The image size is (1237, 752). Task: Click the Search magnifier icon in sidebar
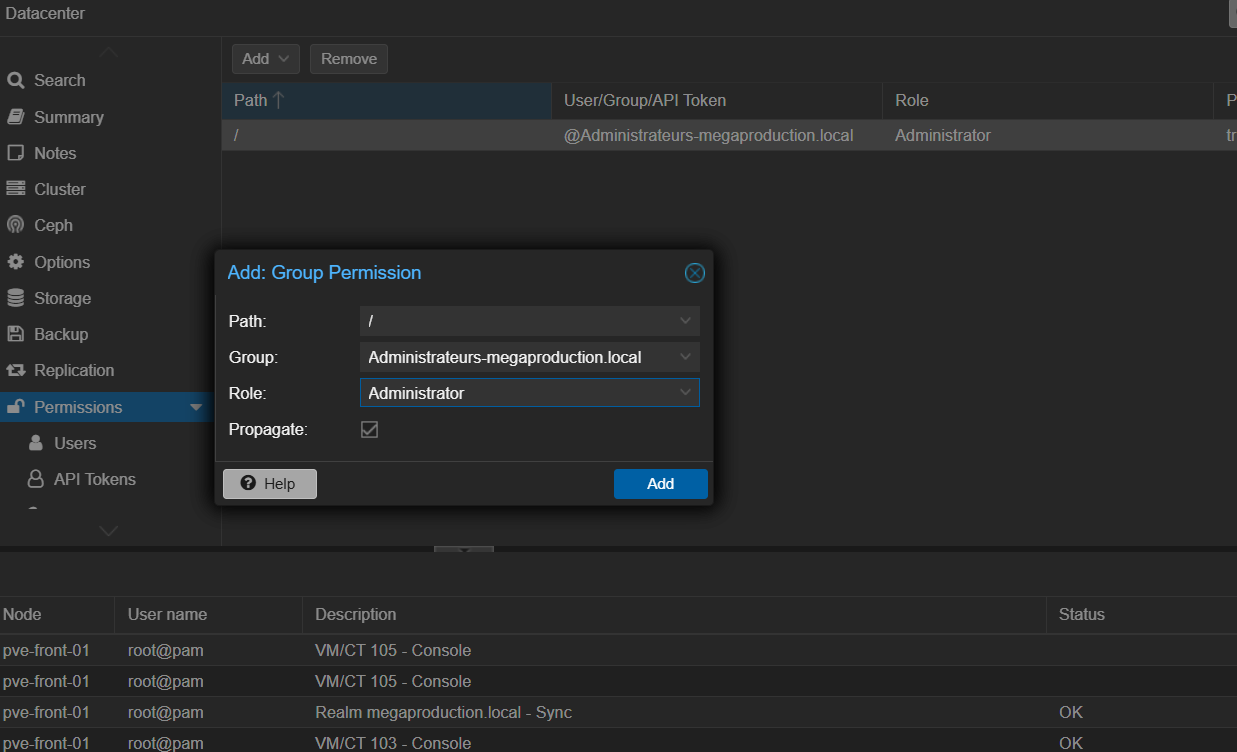click(x=15, y=81)
